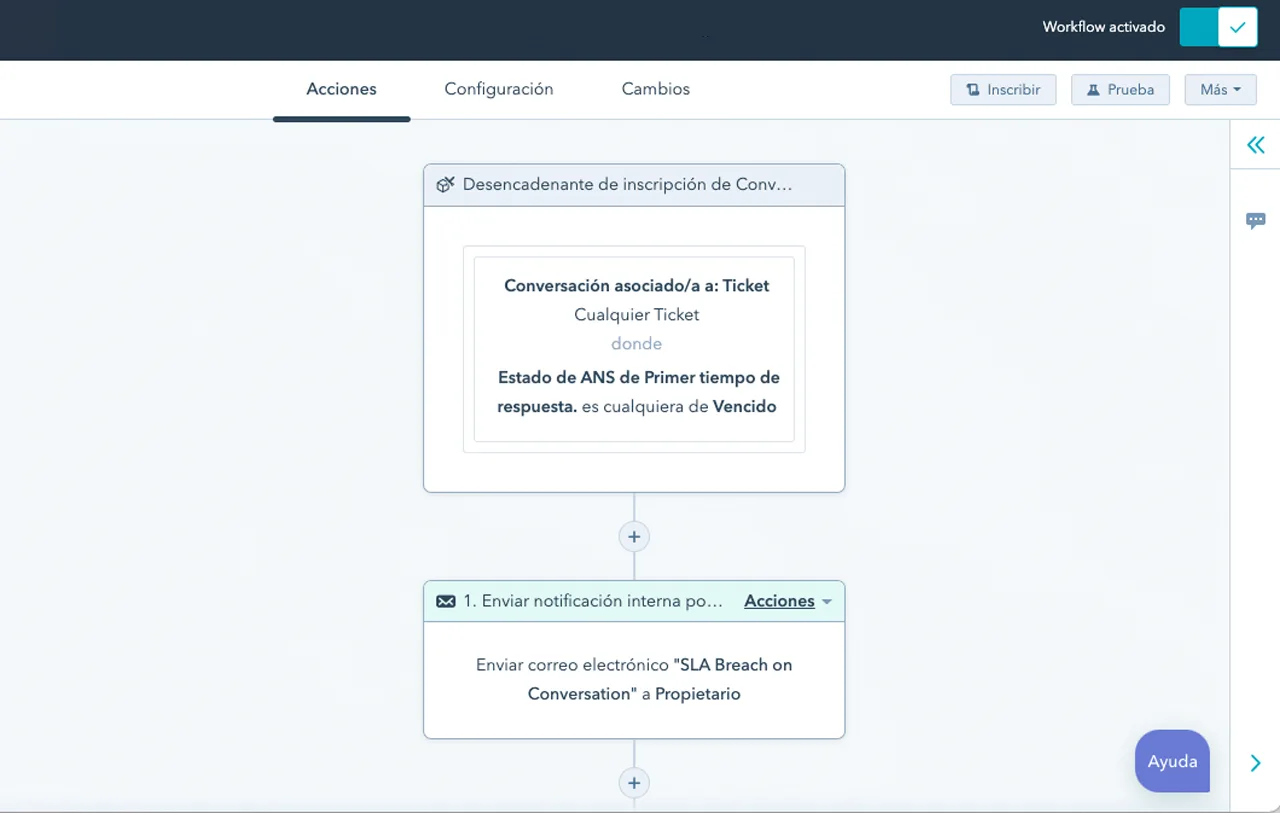Screen dimensions: 1280x813
Task: Toggle the Workflow activado switch
Action: coord(1218,27)
